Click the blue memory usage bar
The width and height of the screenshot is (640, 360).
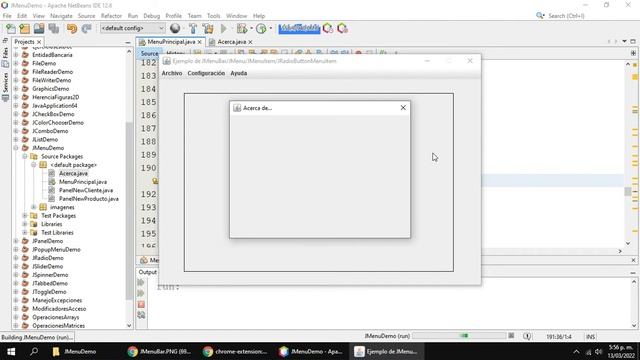[299, 28]
